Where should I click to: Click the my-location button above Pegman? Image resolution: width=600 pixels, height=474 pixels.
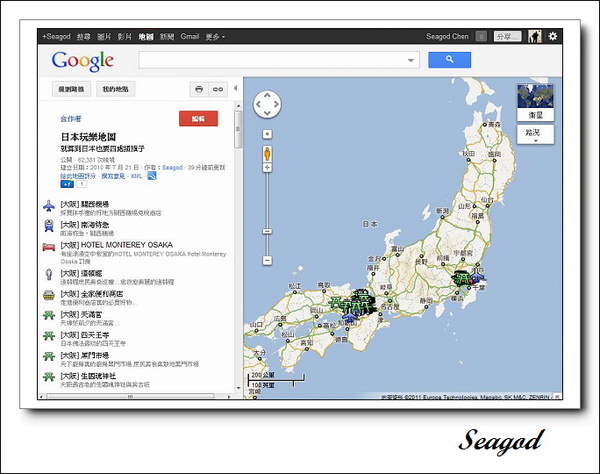pos(267,134)
